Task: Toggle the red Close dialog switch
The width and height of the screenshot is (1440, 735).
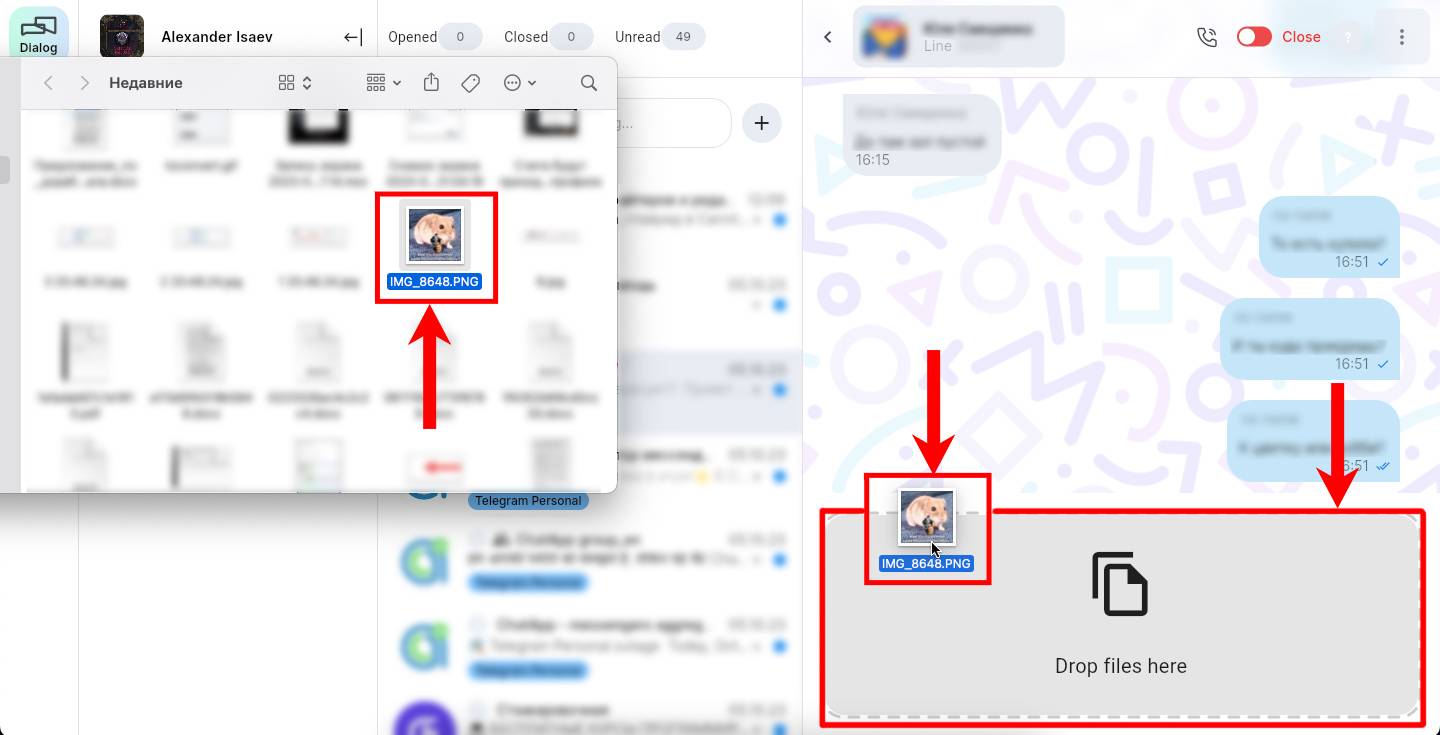Action: click(x=1253, y=37)
